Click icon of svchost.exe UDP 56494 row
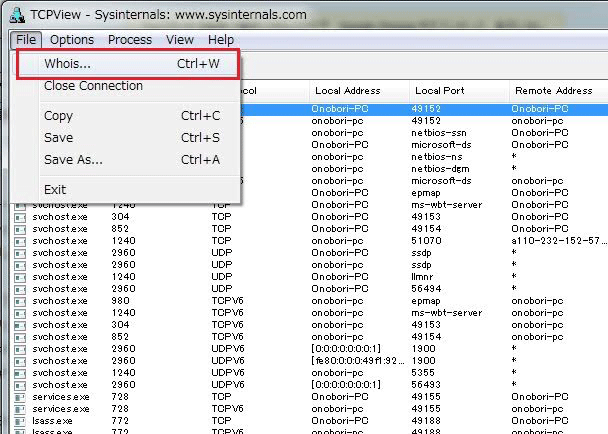 tap(20, 290)
